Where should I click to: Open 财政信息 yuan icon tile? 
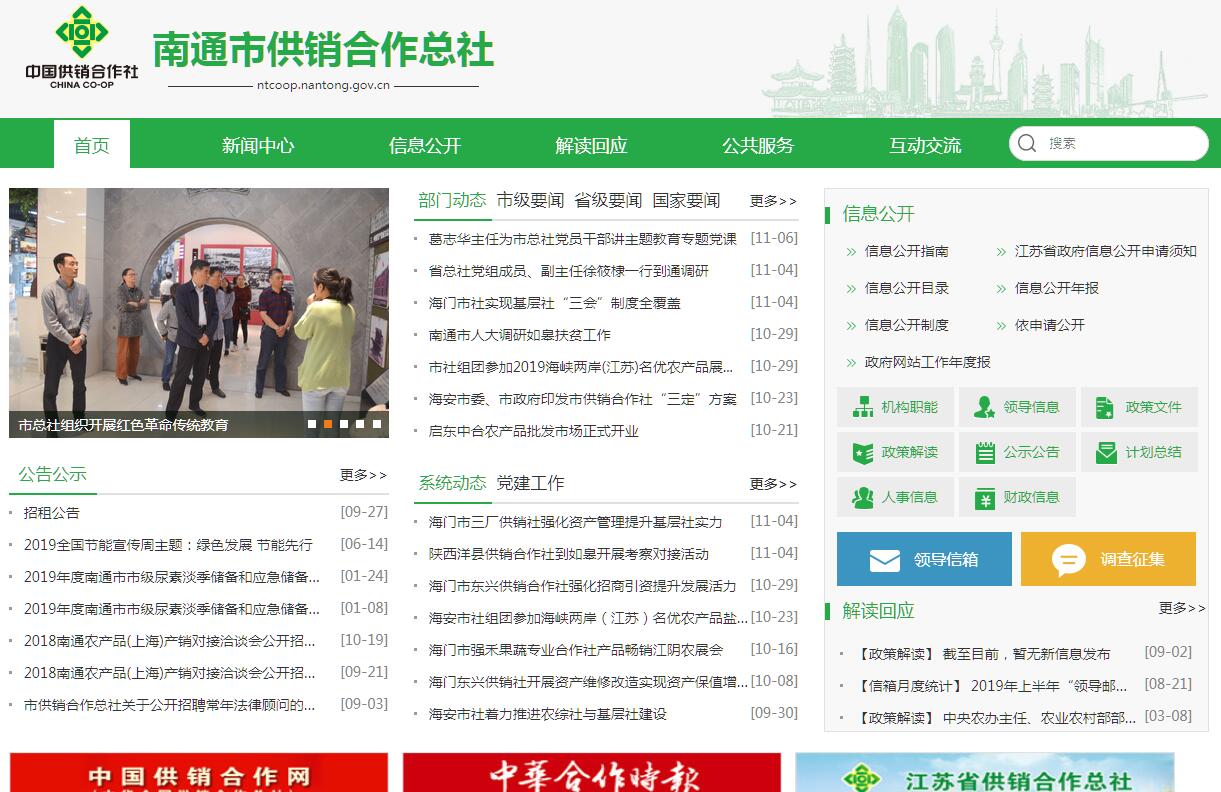tap(1016, 497)
